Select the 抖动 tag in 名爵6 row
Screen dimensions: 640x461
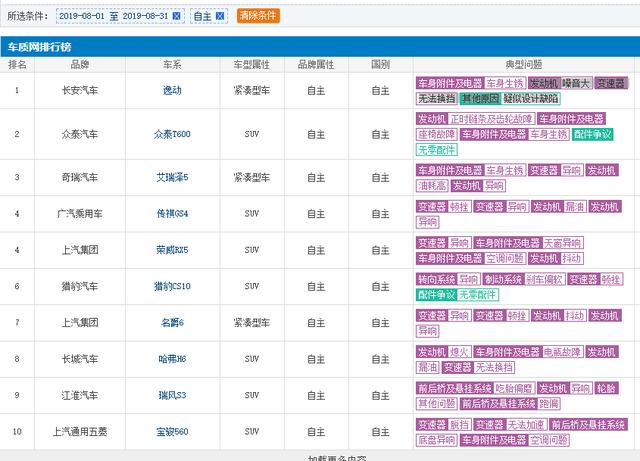pyautogui.click(x=575, y=316)
